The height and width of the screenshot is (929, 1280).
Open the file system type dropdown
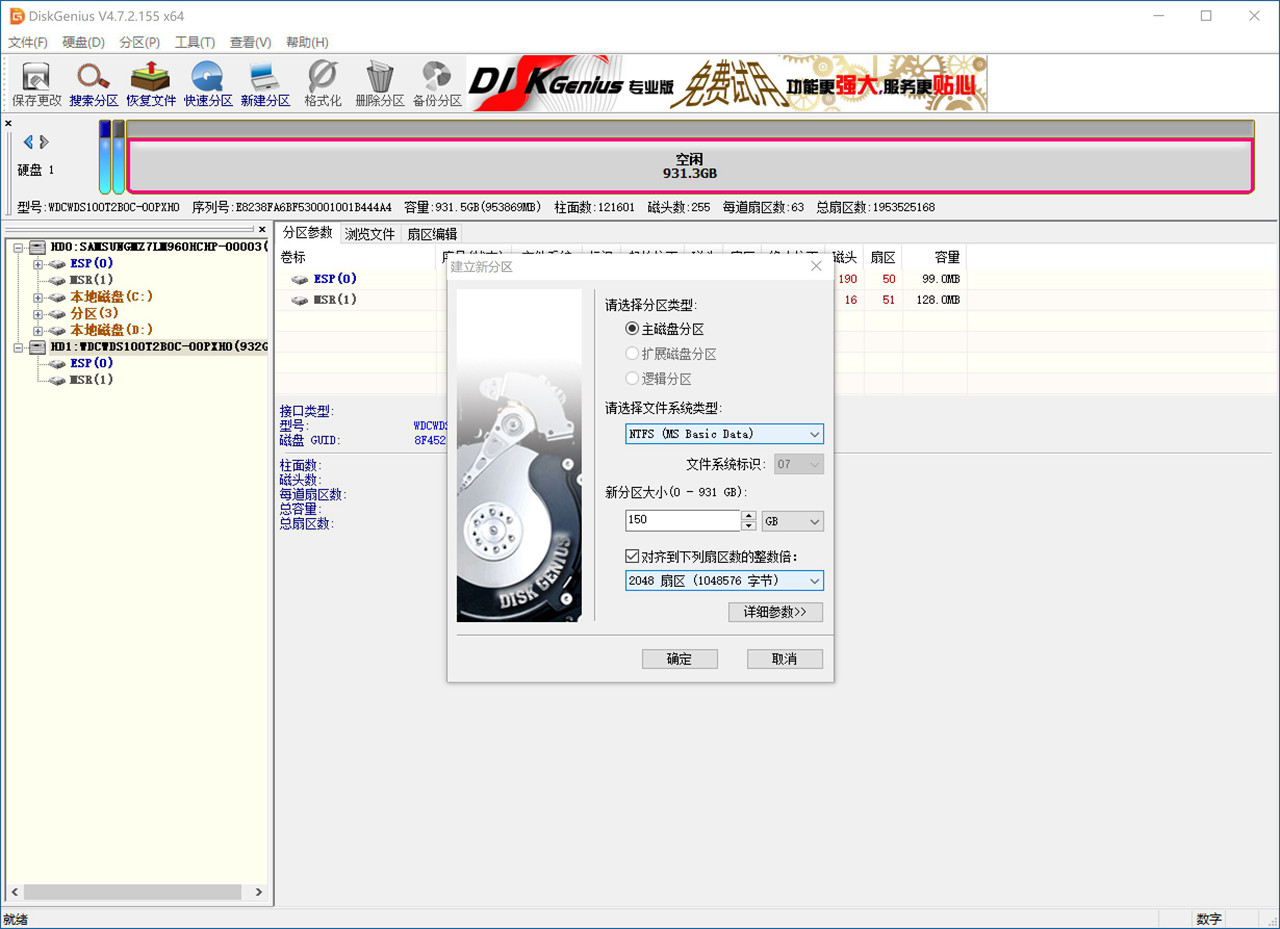815,434
